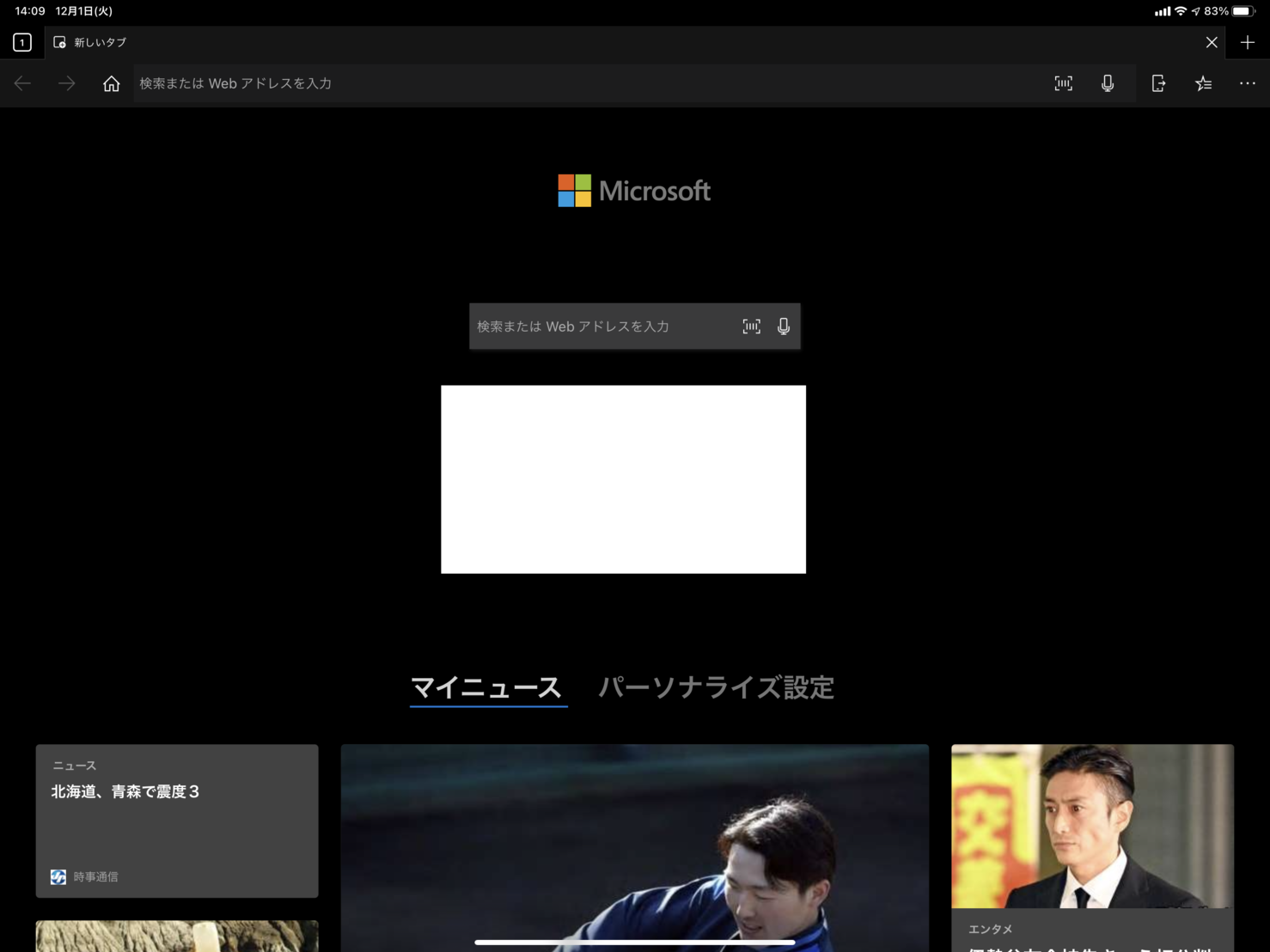
Task: Tap the battery status indicator
Action: click(x=1243, y=11)
